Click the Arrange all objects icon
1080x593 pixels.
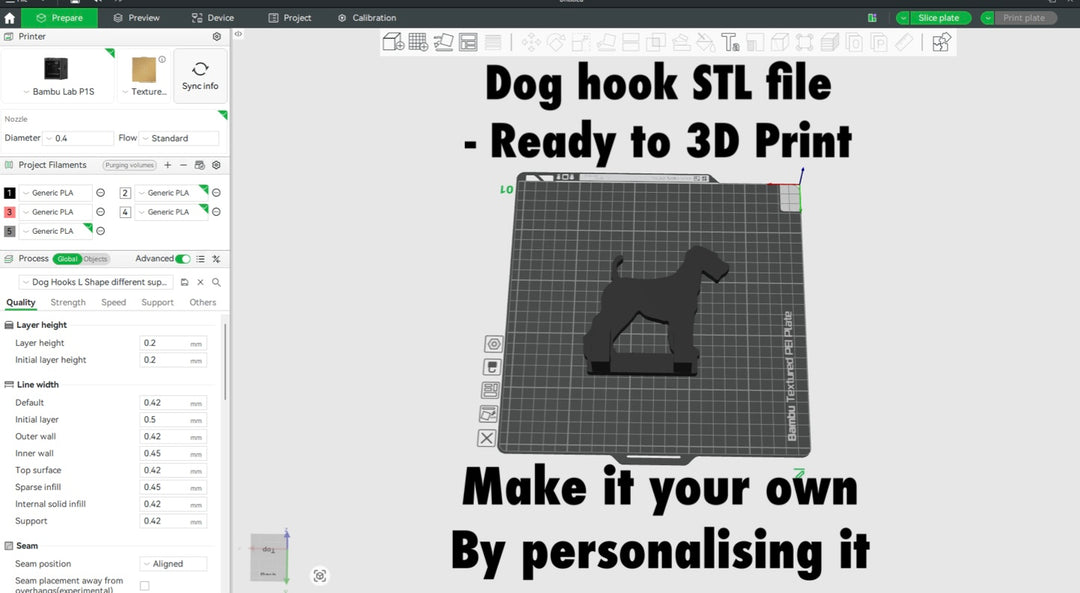tap(468, 43)
